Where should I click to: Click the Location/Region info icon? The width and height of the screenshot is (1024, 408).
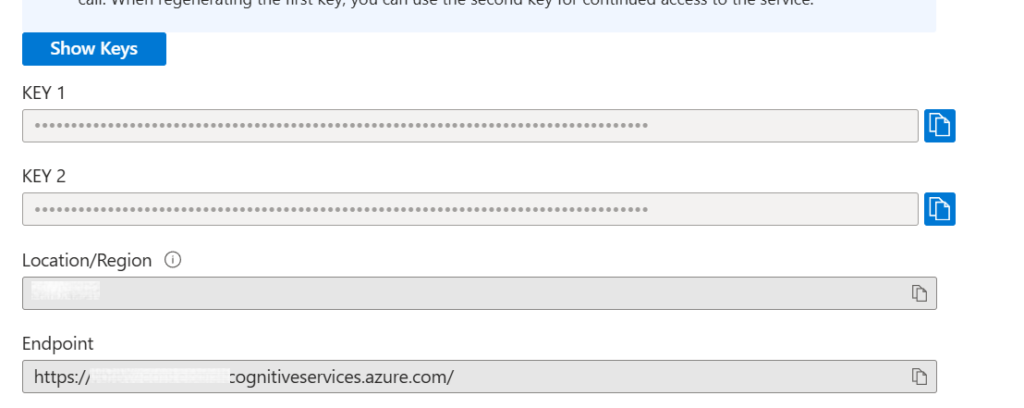click(x=172, y=260)
